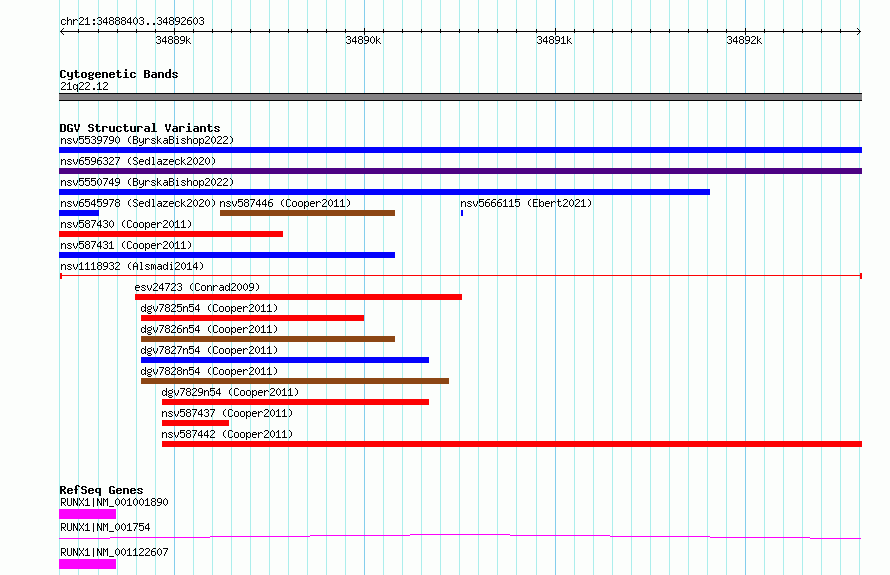This screenshot has height=575, width=890.
Task: Open the dgv7828n54 (Cooper2011) label
Action: (209, 371)
